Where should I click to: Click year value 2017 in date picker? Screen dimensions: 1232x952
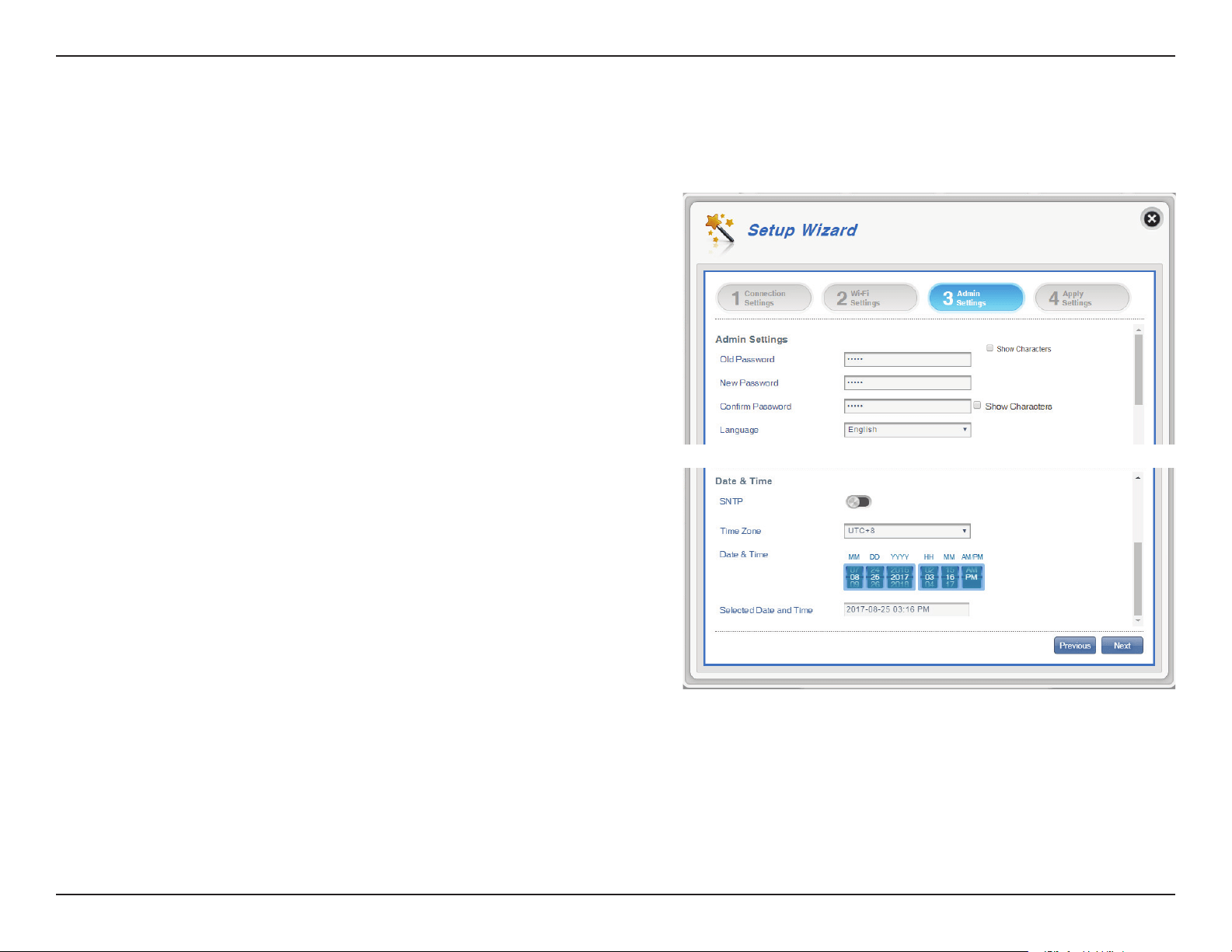click(900, 577)
